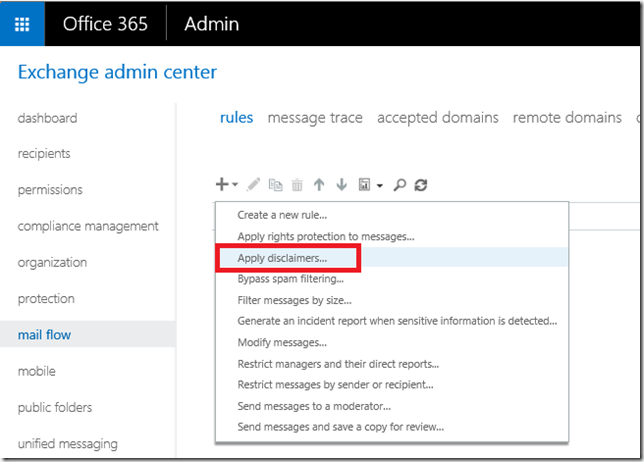Open the accepted domains tab
Screen dimensions: 644x462
coord(437,118)
